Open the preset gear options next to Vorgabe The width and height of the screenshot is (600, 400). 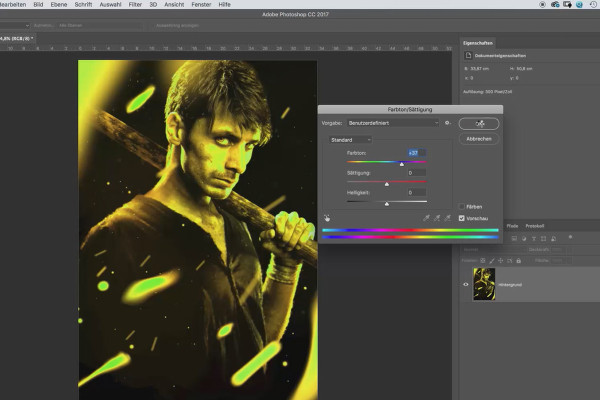[447, 123]
